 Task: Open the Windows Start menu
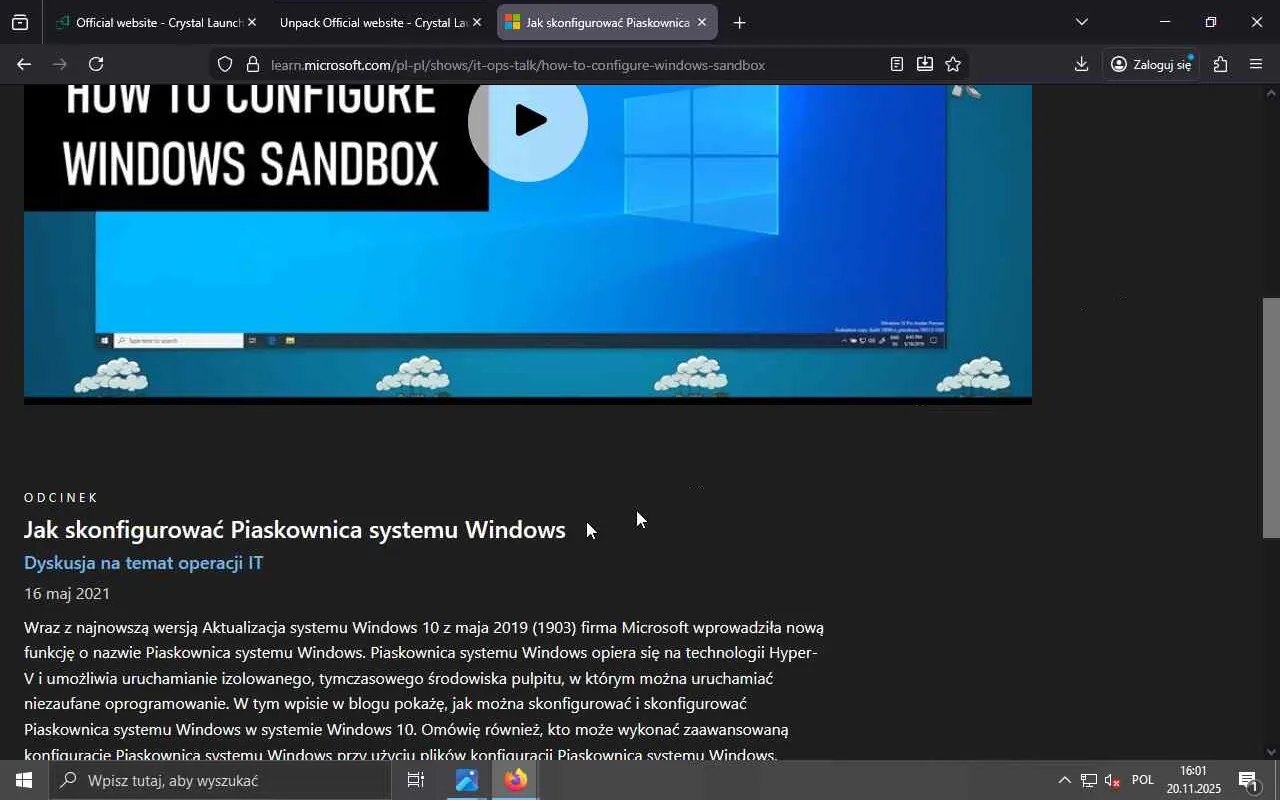pyautogui.click(x=24, y=780)
